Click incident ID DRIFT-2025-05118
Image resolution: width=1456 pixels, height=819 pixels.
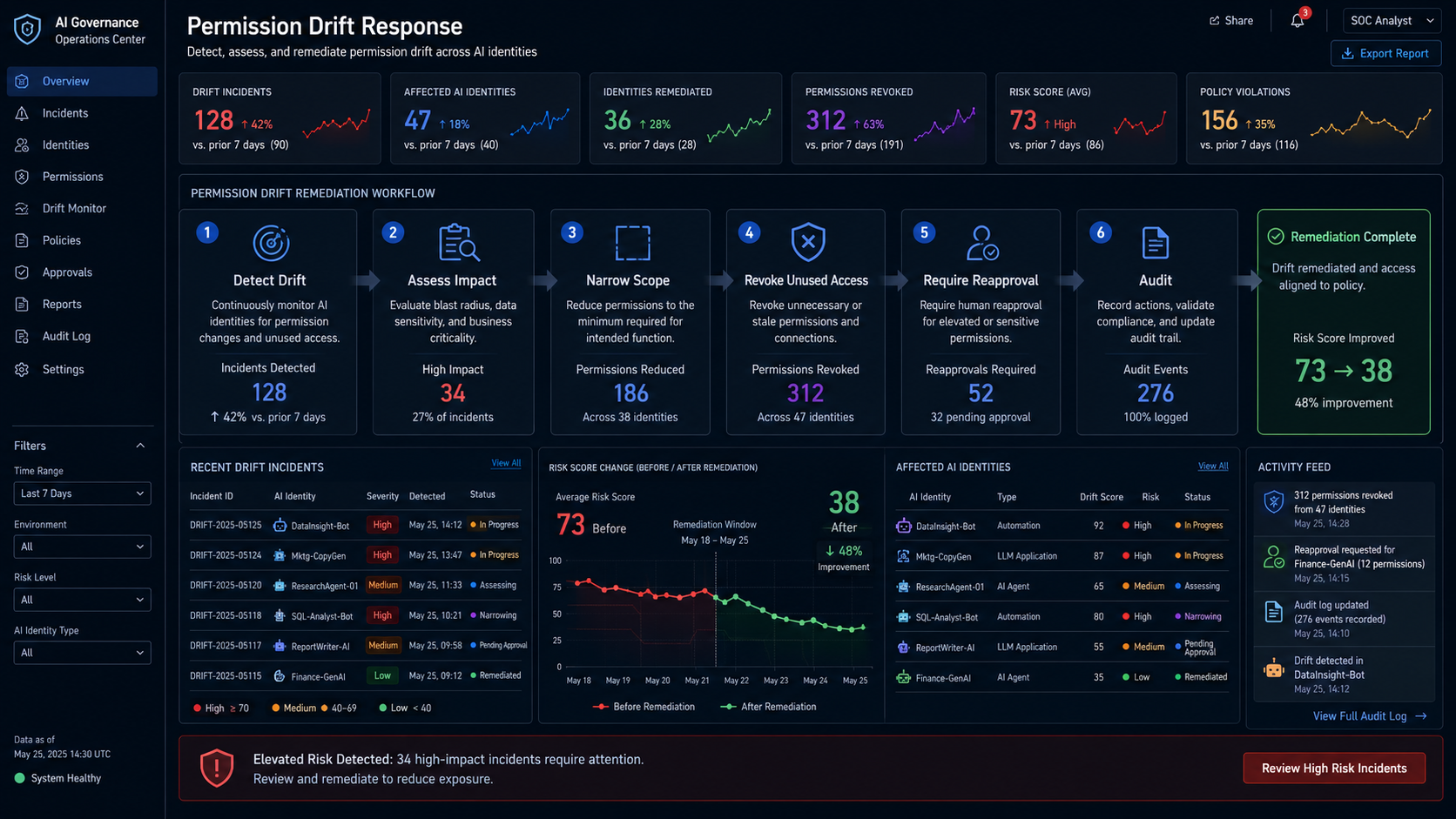pos(226,615)
